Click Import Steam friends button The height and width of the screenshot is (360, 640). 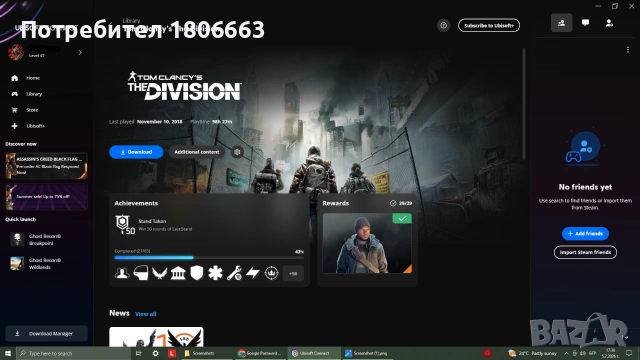[x=585, y=252]
